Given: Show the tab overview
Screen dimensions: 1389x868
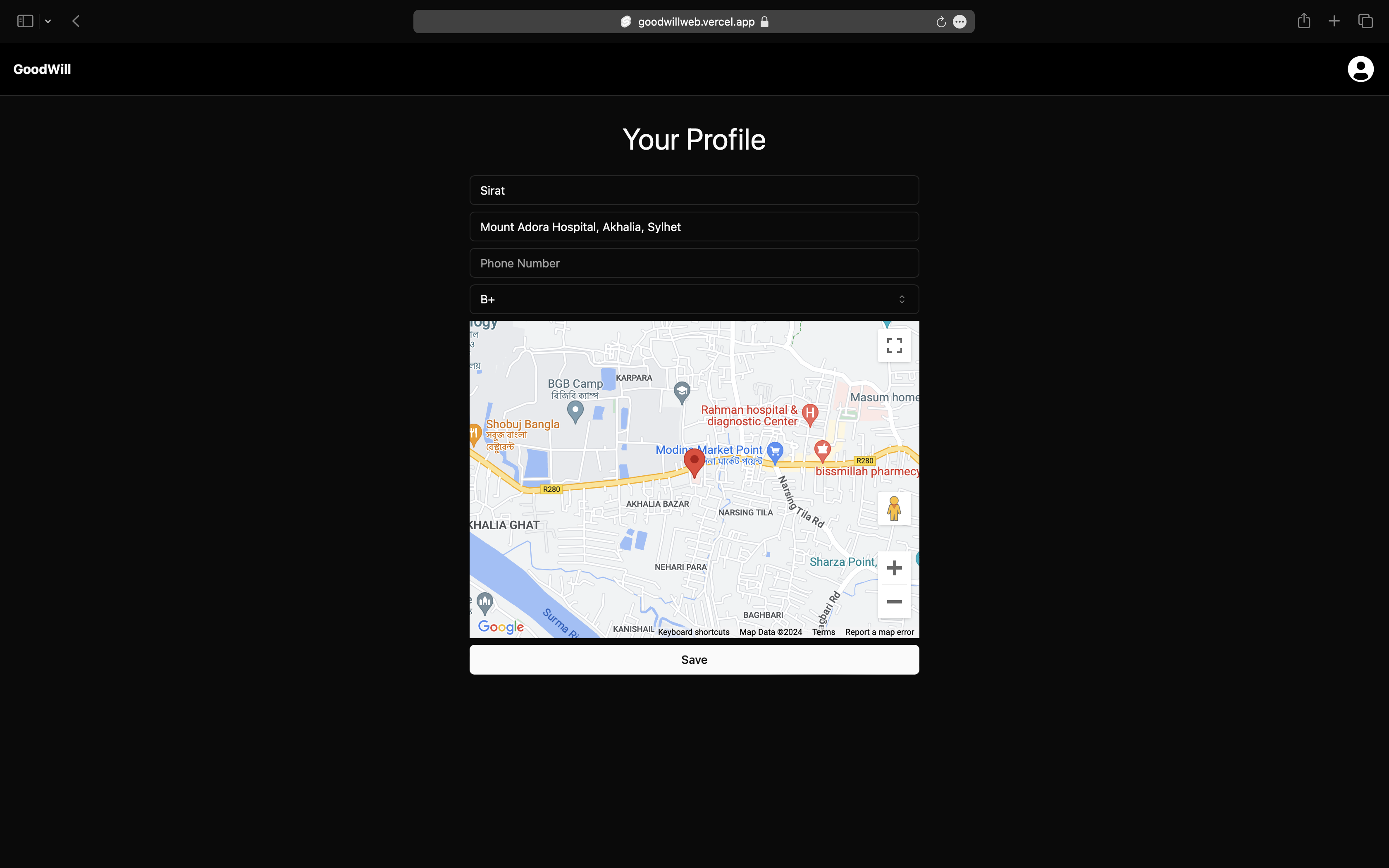Looking at the screenshot, I should [x=1365, y=21].
